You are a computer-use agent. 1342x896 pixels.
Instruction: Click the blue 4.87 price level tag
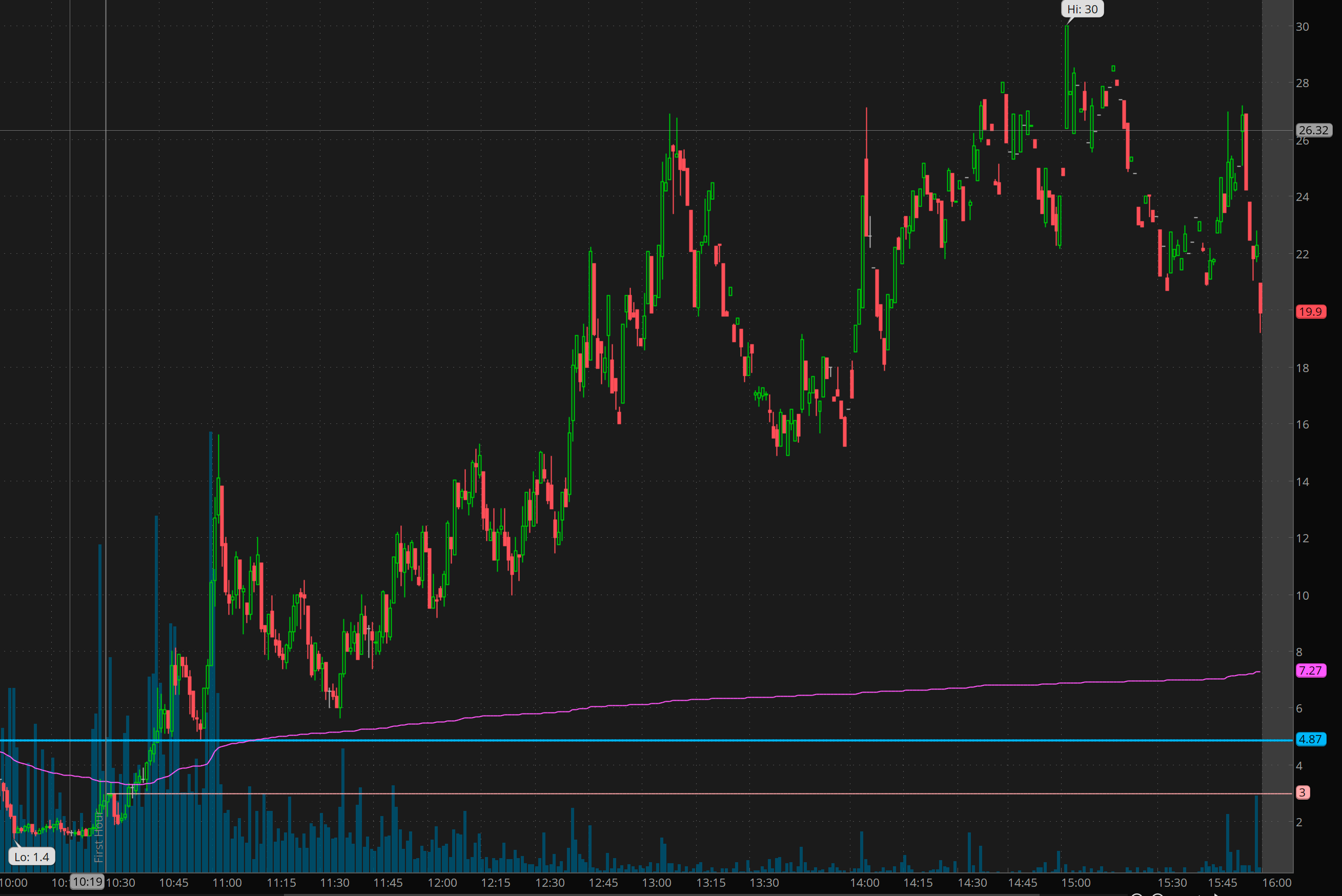pyautogui.click(x=1310, y=739)
